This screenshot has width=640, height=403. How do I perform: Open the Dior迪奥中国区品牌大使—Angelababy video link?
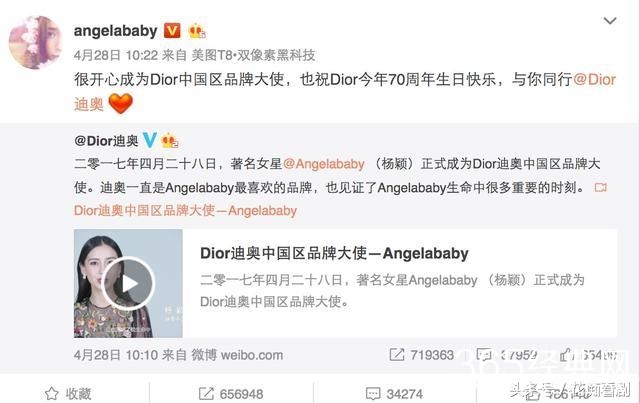(185, 211)
